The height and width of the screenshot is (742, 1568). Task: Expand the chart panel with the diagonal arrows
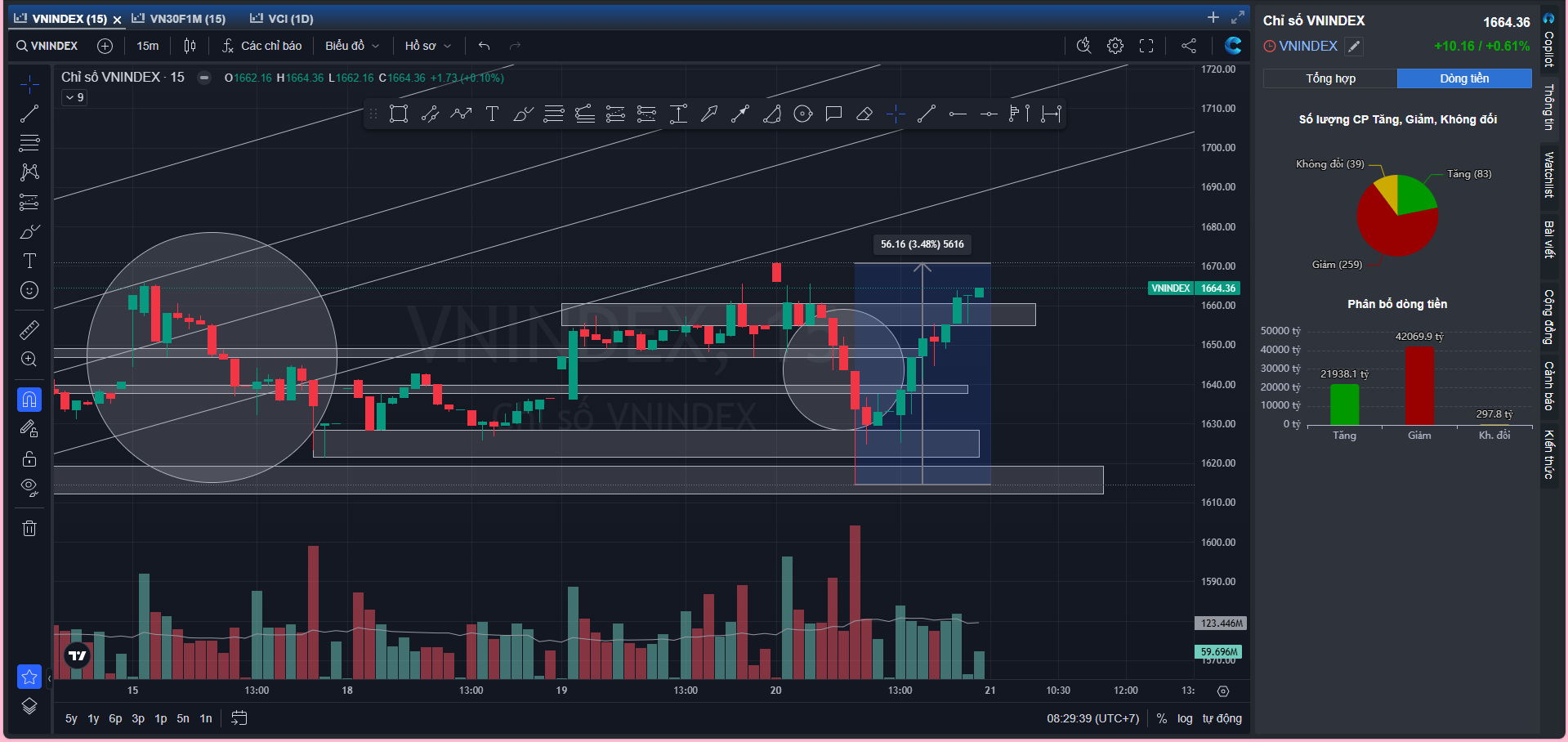[1238, 17]
